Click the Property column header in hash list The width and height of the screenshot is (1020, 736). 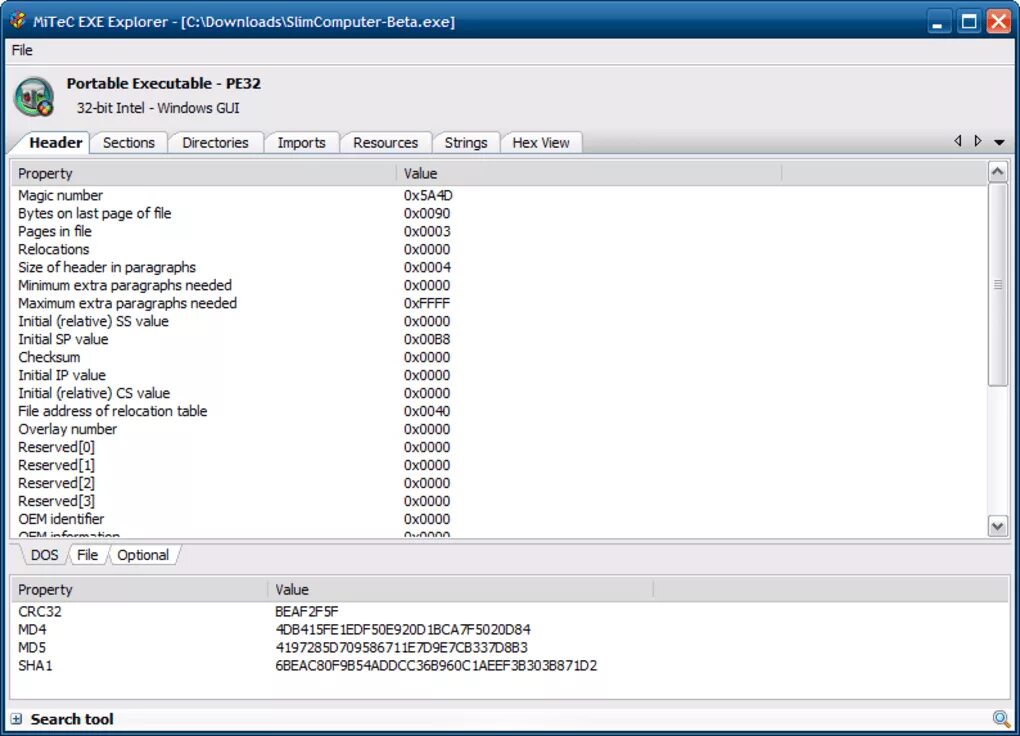pos(139,590)
